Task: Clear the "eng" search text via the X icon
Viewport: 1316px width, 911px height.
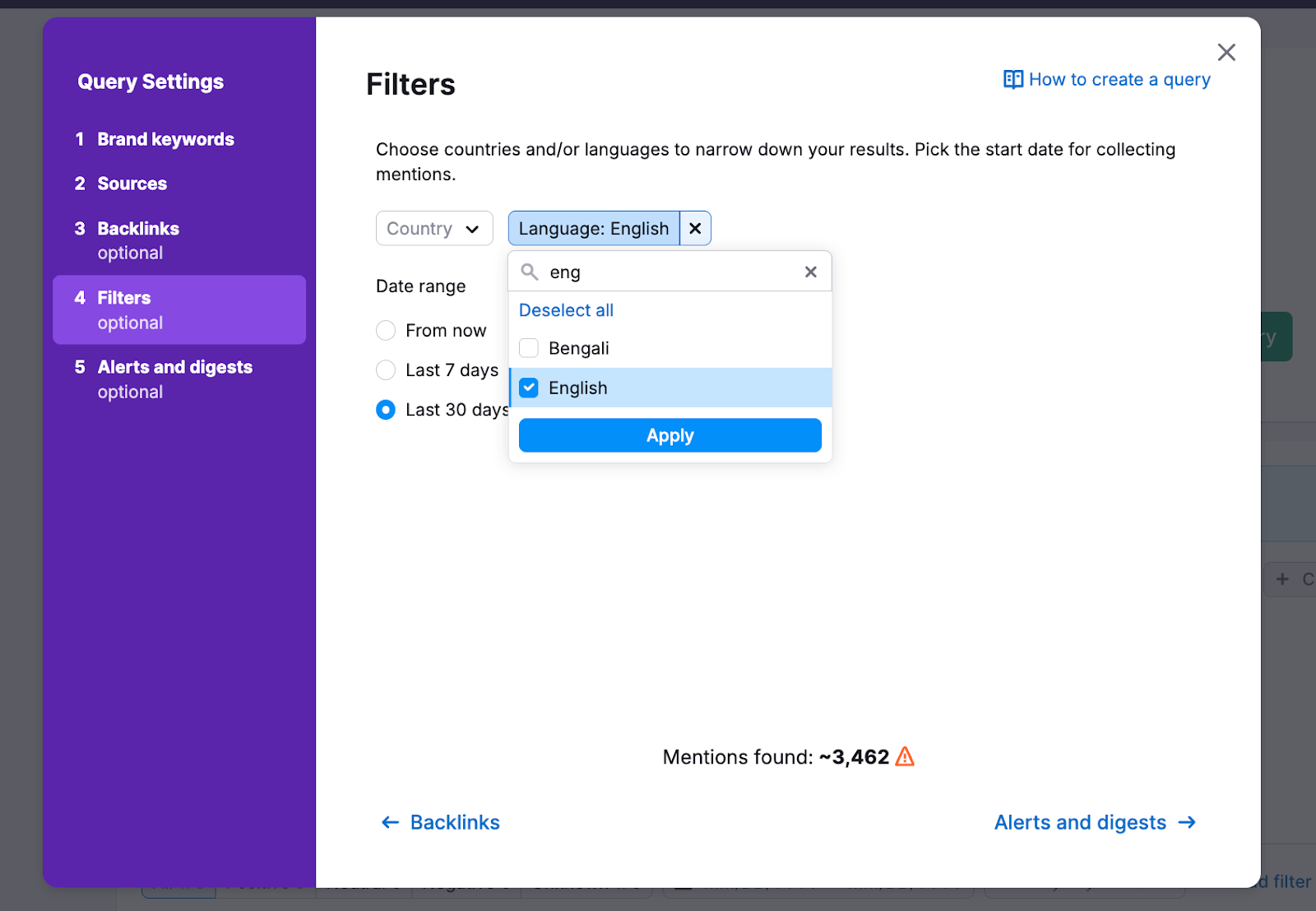Action: (810, 272)
